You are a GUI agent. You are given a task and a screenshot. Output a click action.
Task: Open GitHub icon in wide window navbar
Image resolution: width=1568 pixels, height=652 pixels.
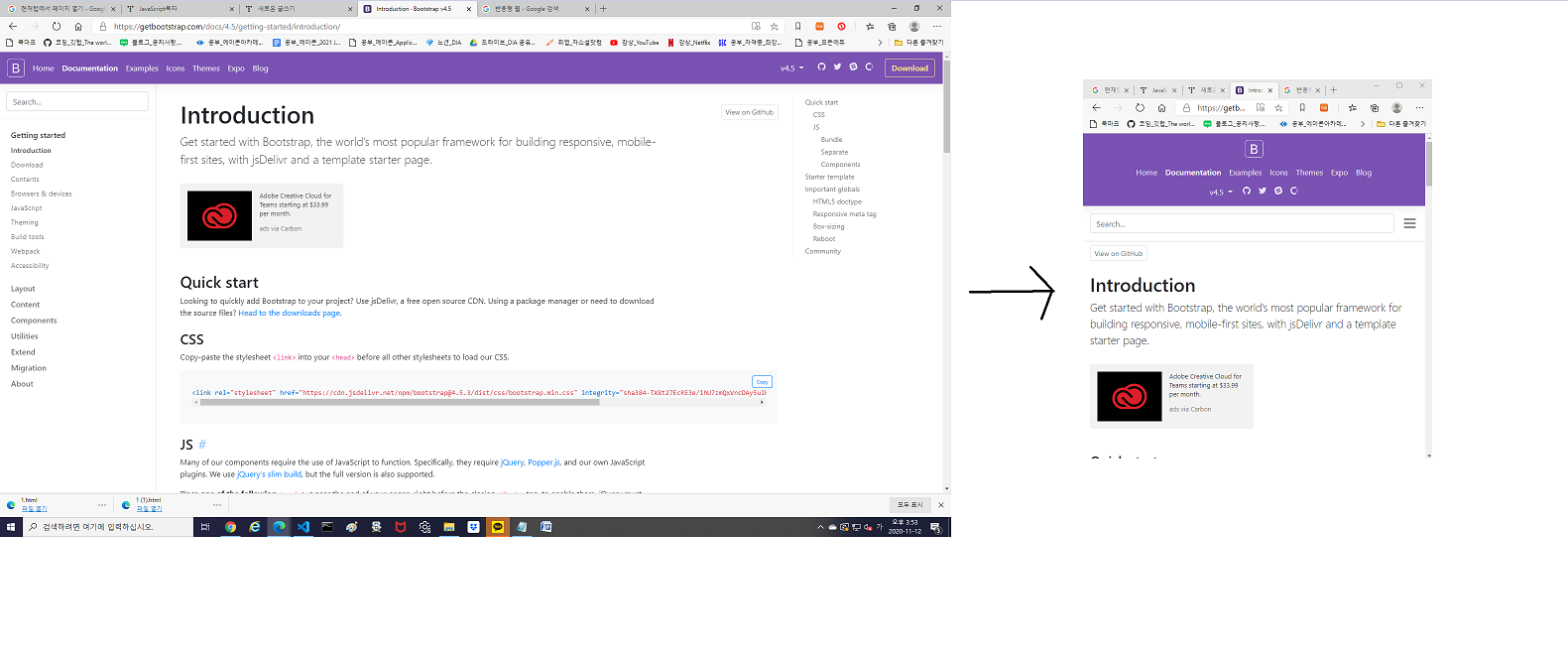pyautogui.click(x=821, y=66)
